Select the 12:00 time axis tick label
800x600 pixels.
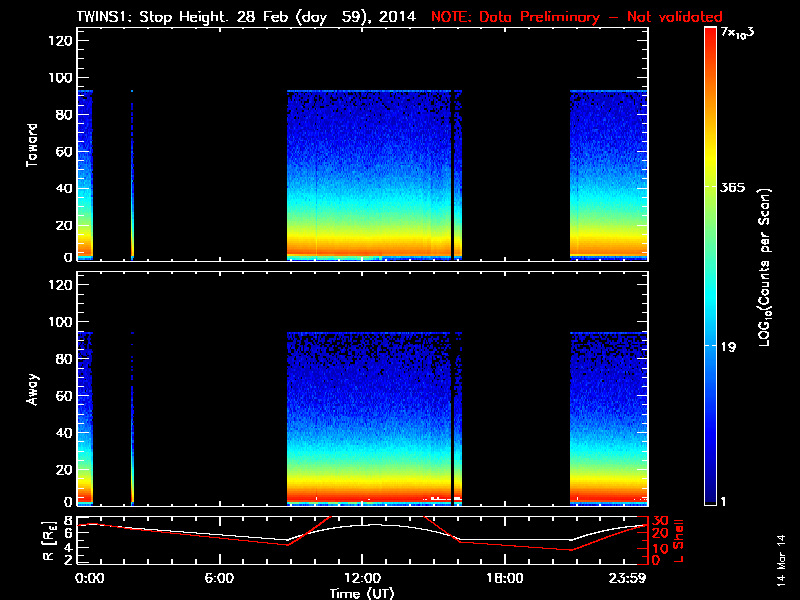pyautogui.click(x=361, y=578)
